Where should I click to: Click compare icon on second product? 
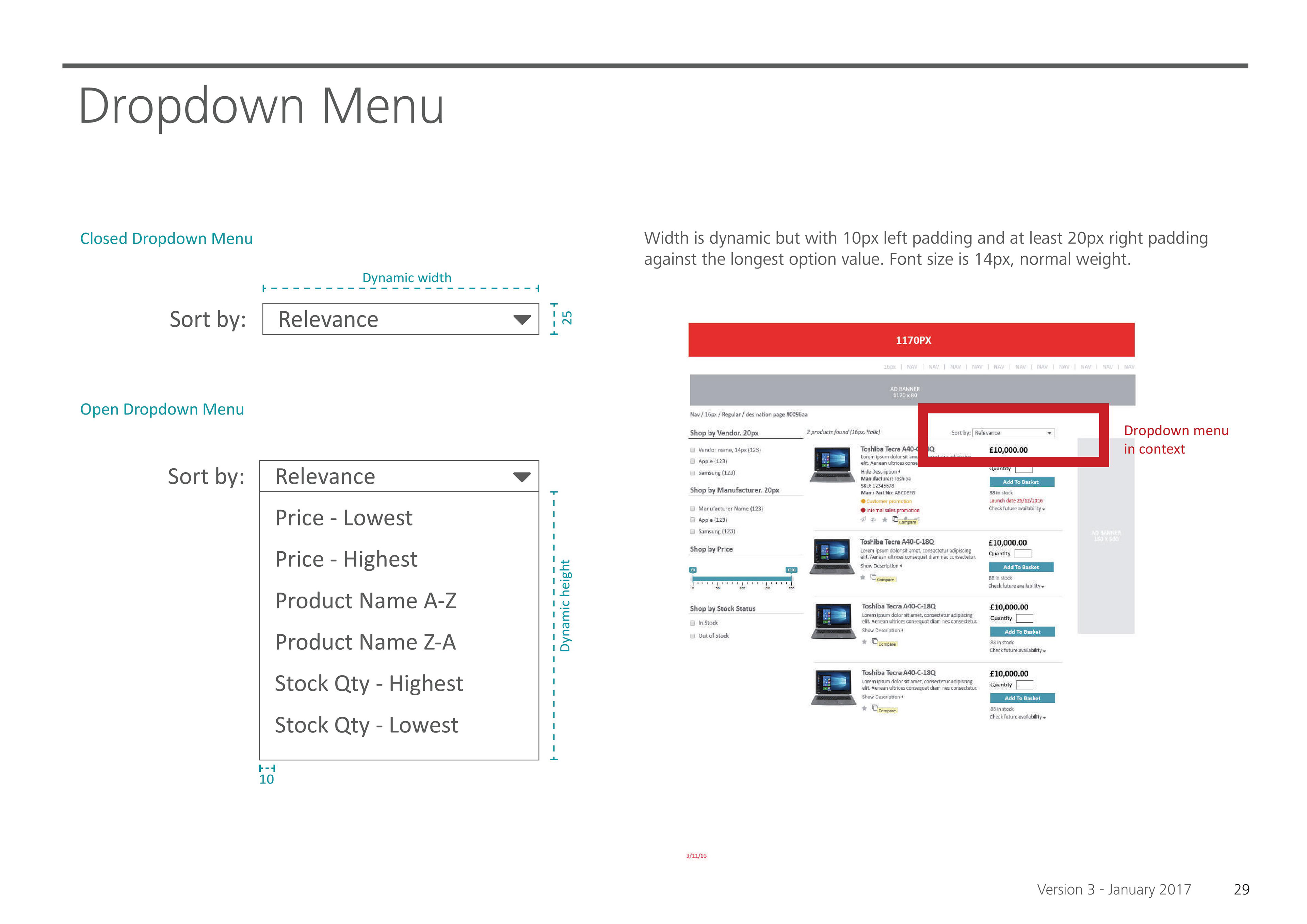click(873, 577)
